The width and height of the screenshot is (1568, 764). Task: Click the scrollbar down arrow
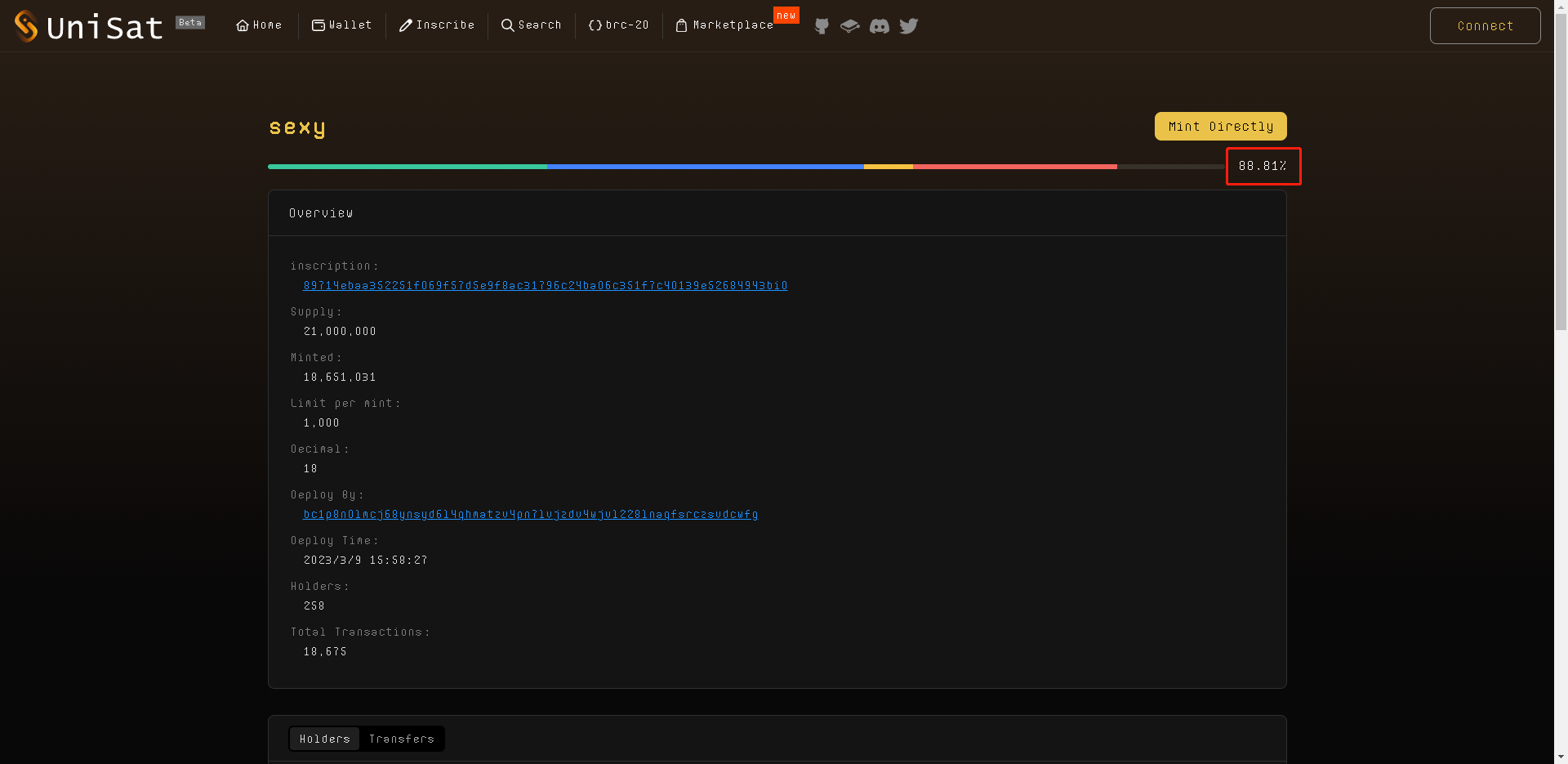(1561, 757)
